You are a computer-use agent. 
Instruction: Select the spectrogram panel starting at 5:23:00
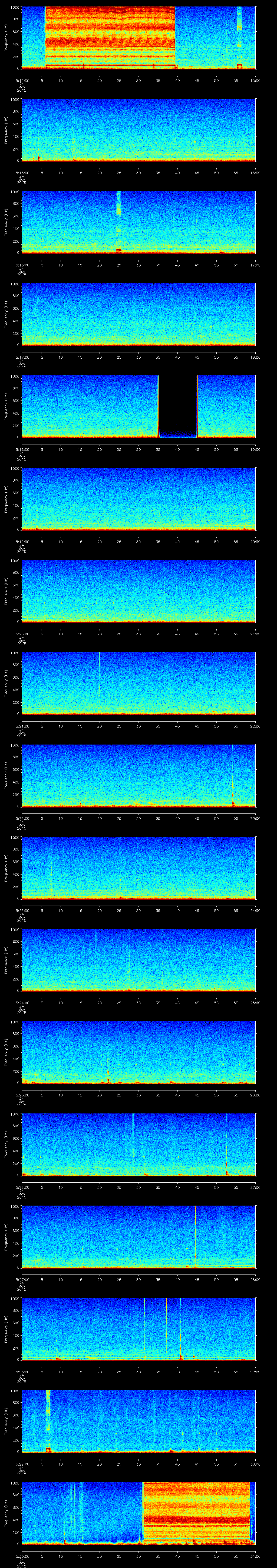click(x=138, y=868)
